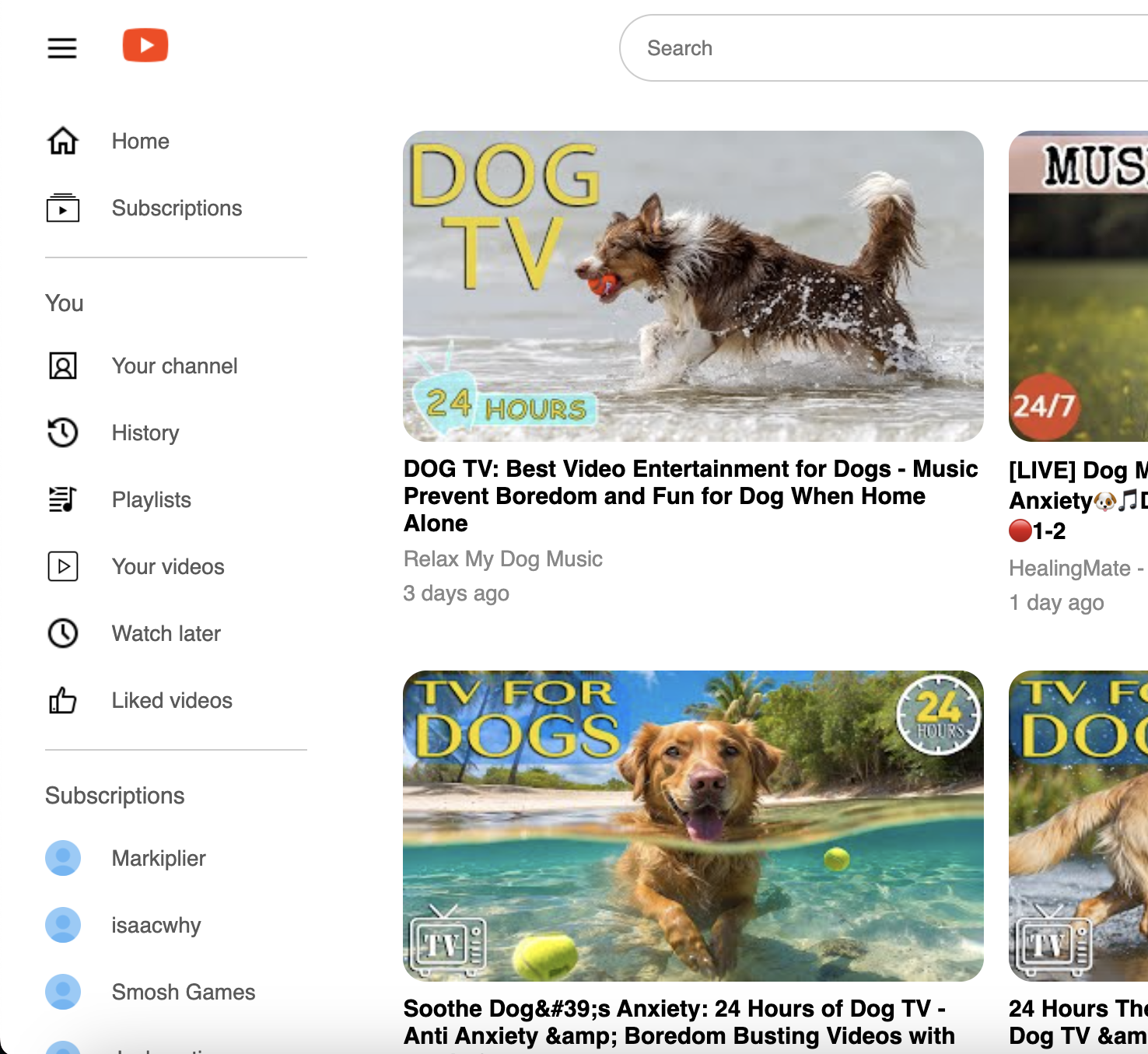Click the '3 days ago' upload date
1148x1054 pixels.
point(457,594)
